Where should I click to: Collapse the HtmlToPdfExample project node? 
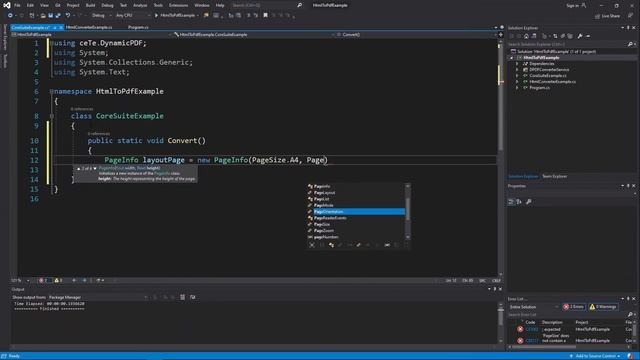(x=511, y=58)
